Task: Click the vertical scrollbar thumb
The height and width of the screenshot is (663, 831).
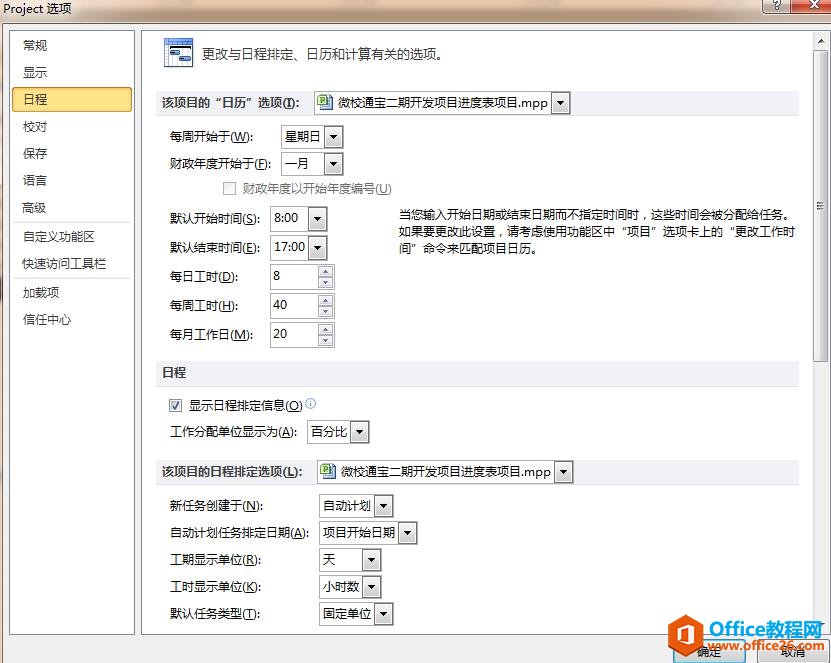Action: coord(820,207)
